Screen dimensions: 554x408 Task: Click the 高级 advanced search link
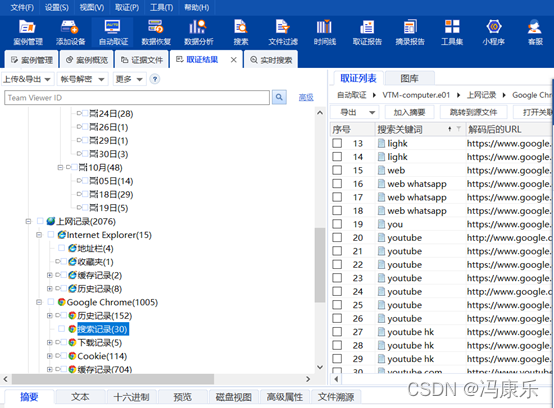(306, 97)
